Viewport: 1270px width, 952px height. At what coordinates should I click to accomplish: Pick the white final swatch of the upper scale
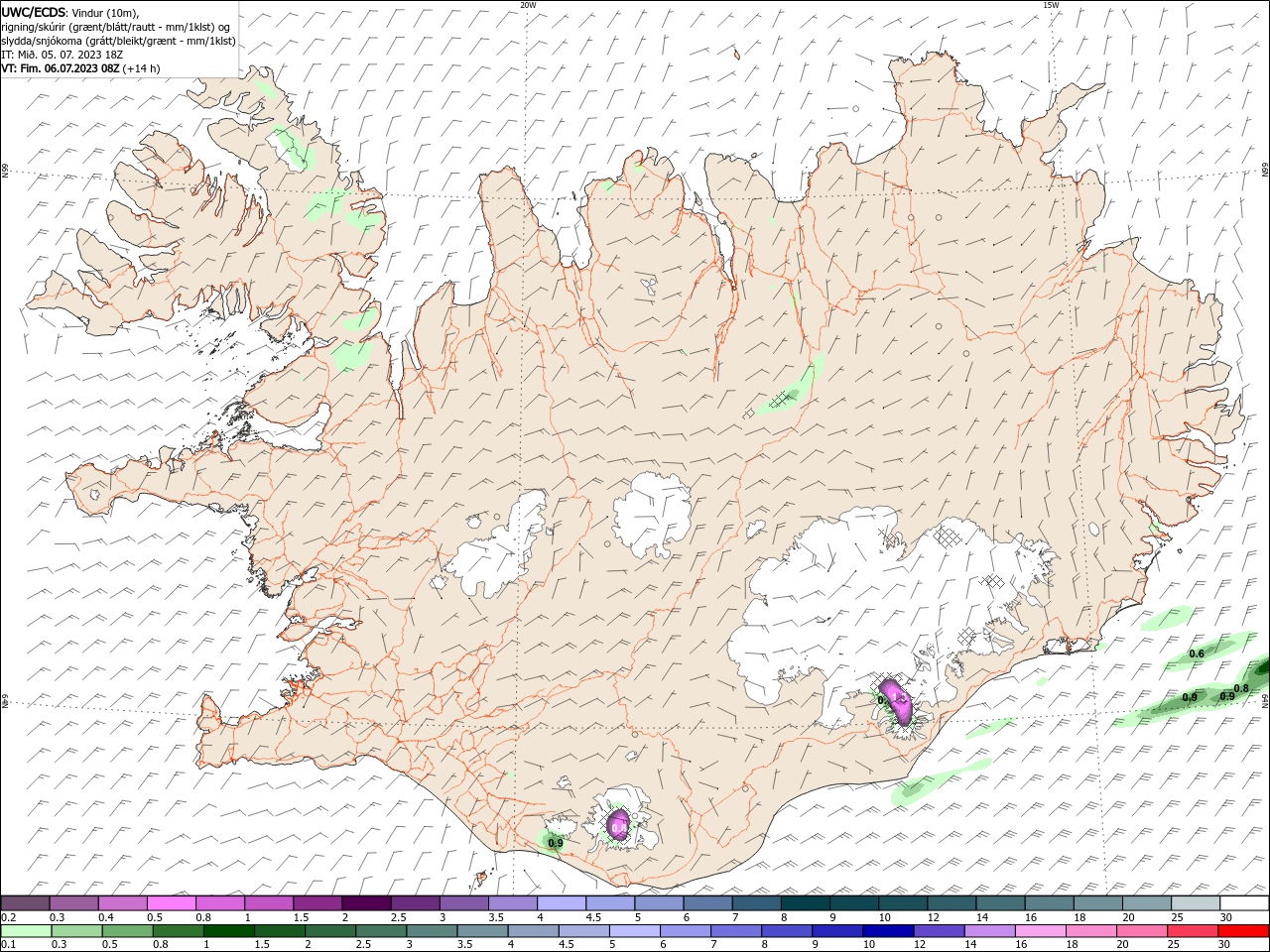click(x=1244, y=903)
